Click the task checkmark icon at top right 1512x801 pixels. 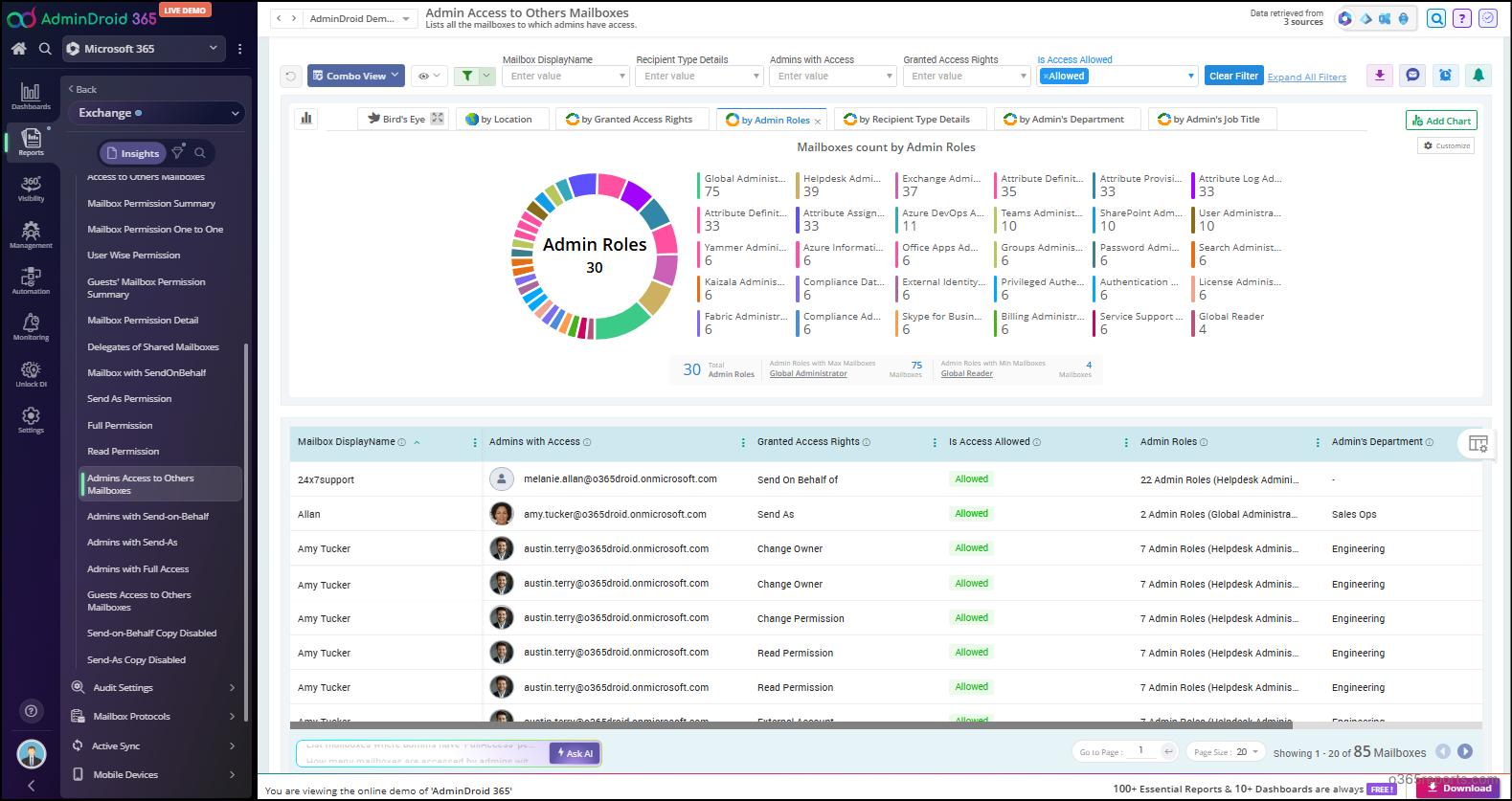pos(1487,18)
